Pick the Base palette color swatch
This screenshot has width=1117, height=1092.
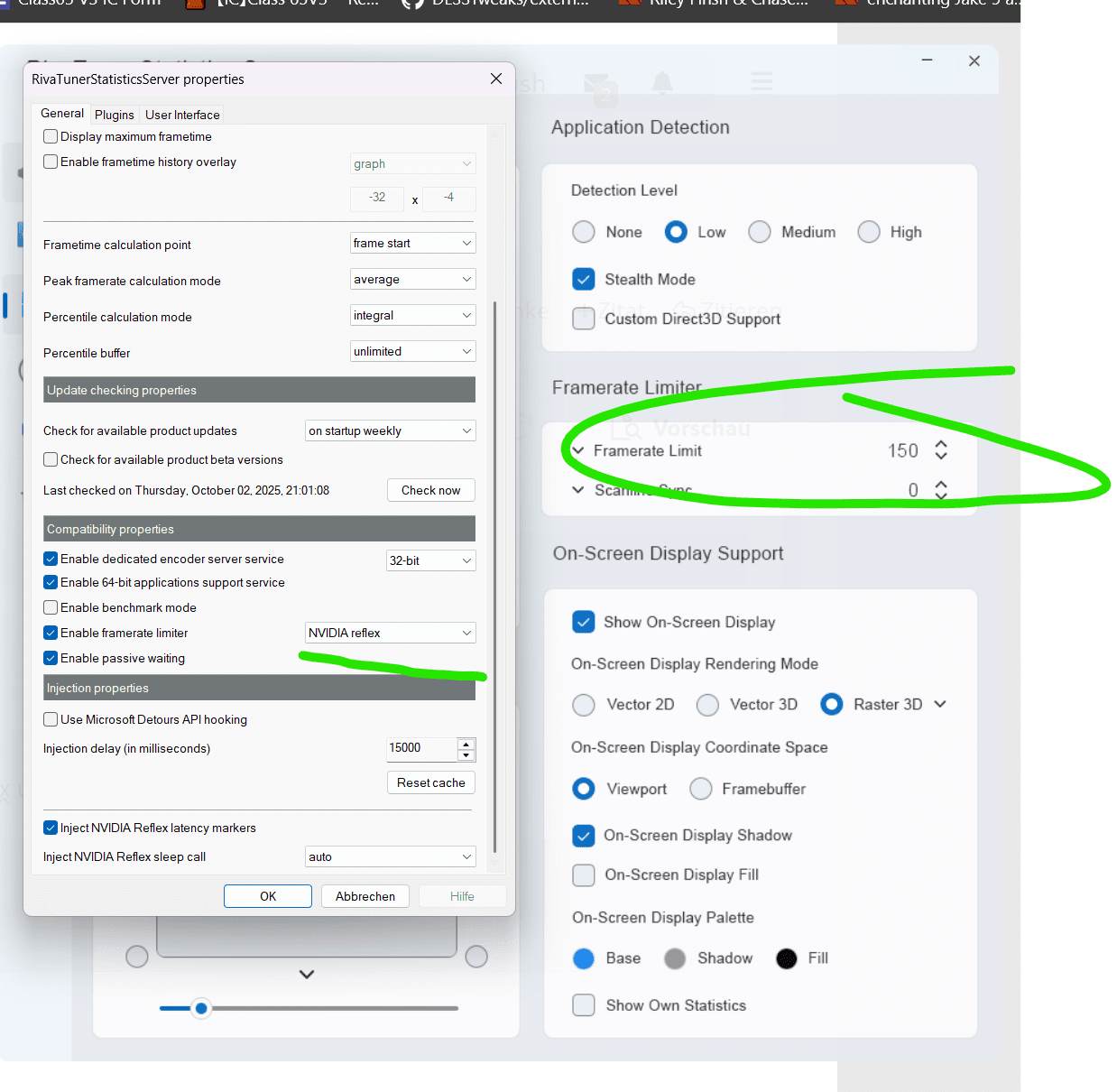tap(584, 958)
